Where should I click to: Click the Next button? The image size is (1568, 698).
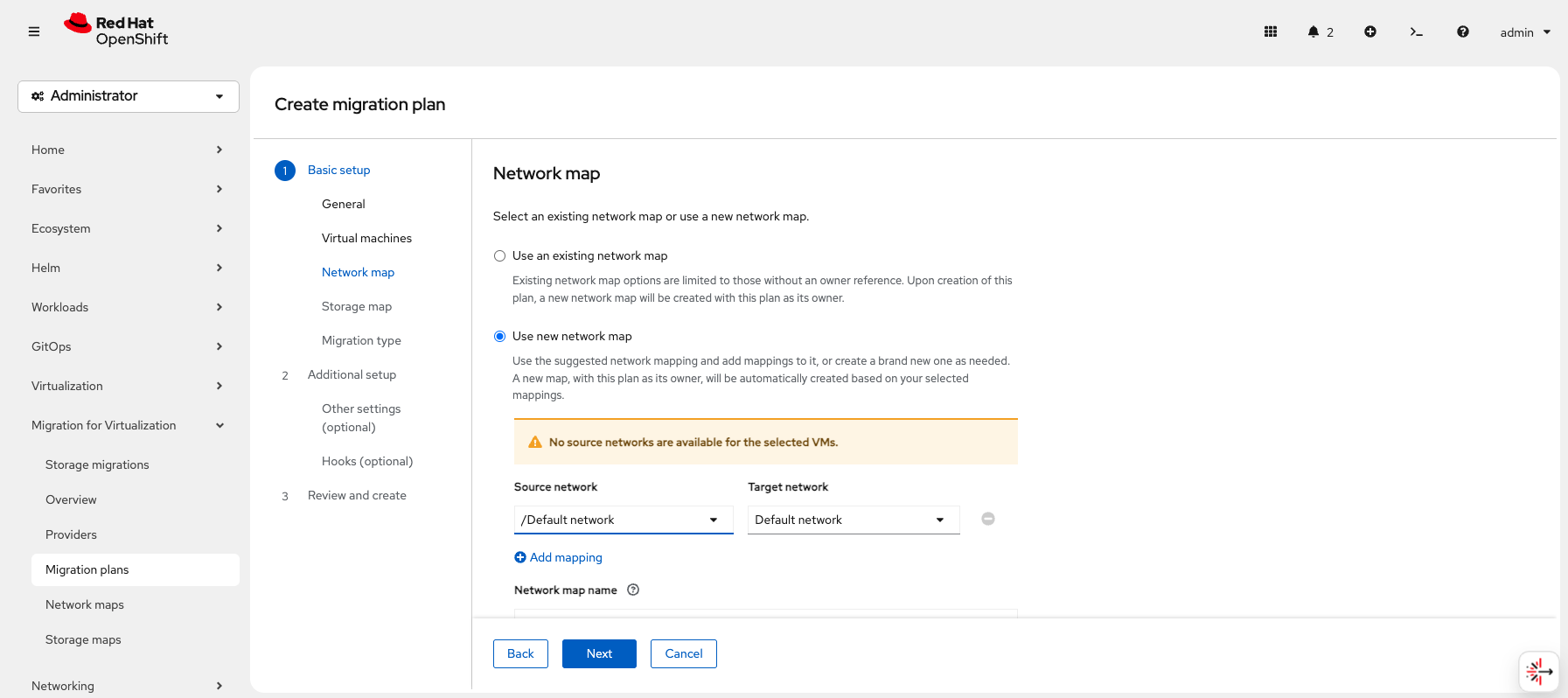point(599,653)
